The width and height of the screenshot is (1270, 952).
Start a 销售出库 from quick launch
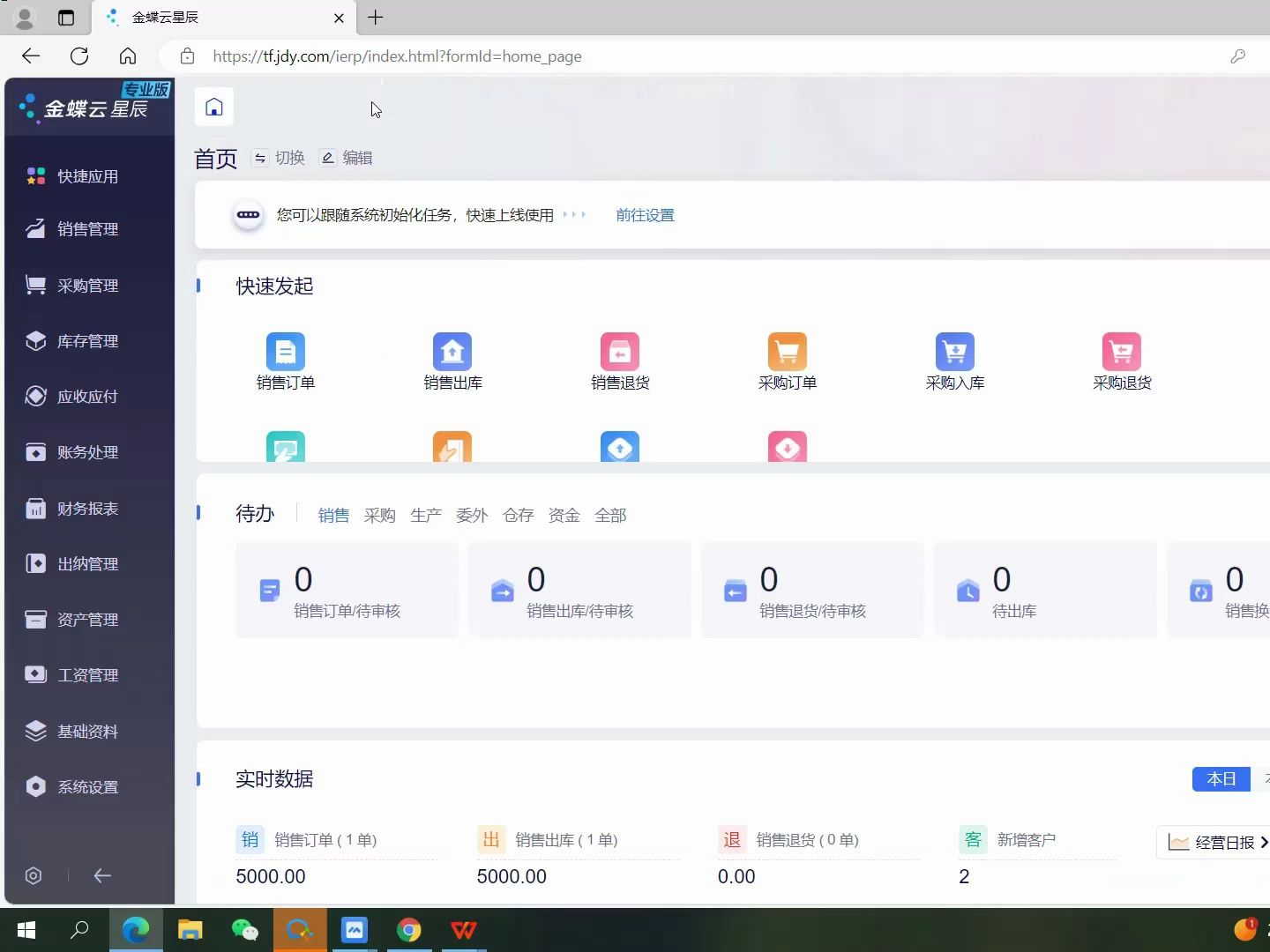[452, 362]
